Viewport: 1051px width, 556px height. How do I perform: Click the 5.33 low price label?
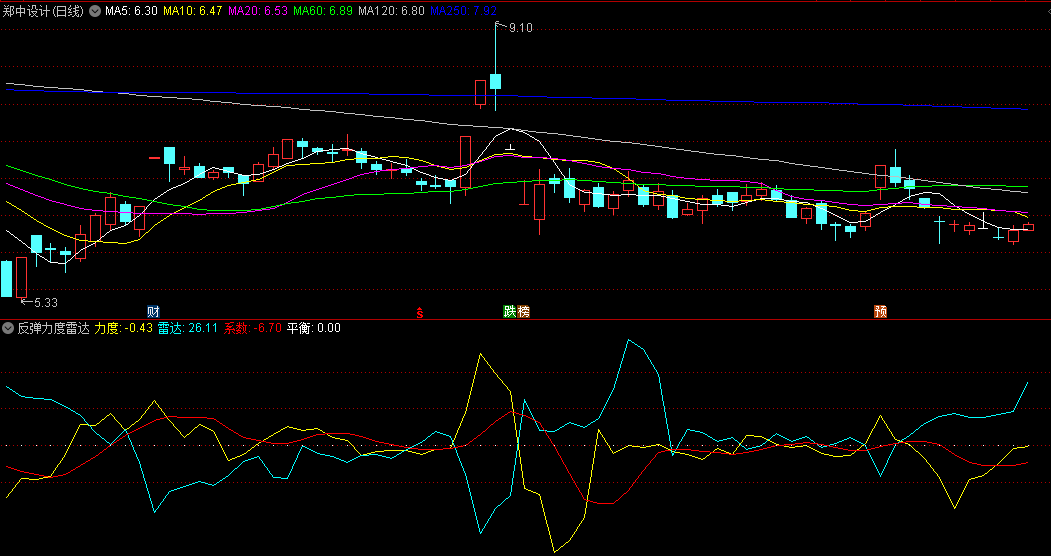click(x=46, y=303)
